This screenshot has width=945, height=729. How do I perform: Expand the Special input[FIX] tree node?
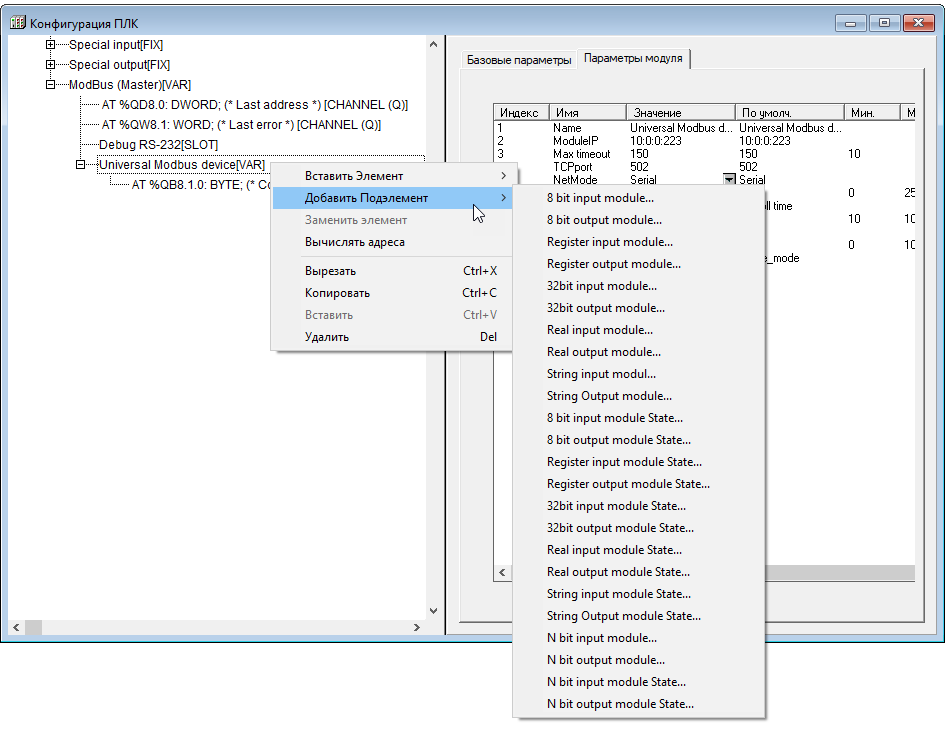pyautogui.click(x=50, y=45)
